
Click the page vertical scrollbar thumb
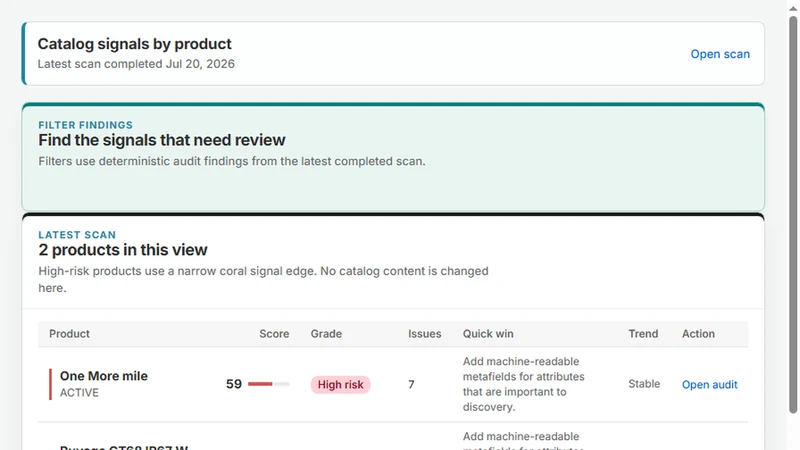pyautogui.click(x=793, y=214)
